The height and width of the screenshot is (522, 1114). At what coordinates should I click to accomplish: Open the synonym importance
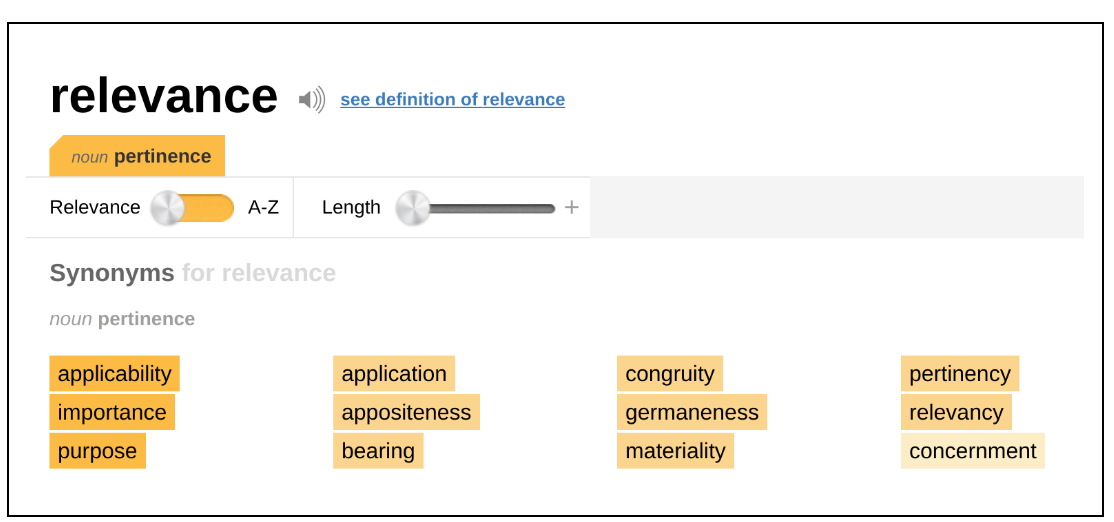point(112,413)
